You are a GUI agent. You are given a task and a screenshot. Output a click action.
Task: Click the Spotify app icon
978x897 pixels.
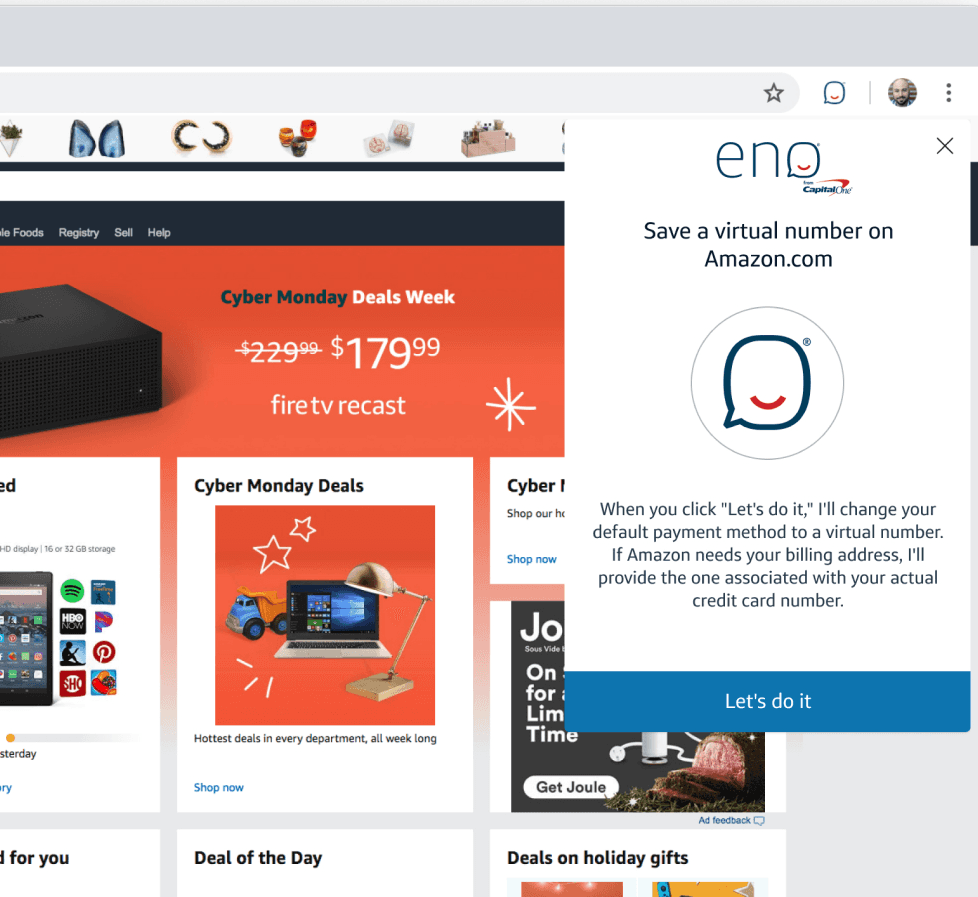click(72, 590)
